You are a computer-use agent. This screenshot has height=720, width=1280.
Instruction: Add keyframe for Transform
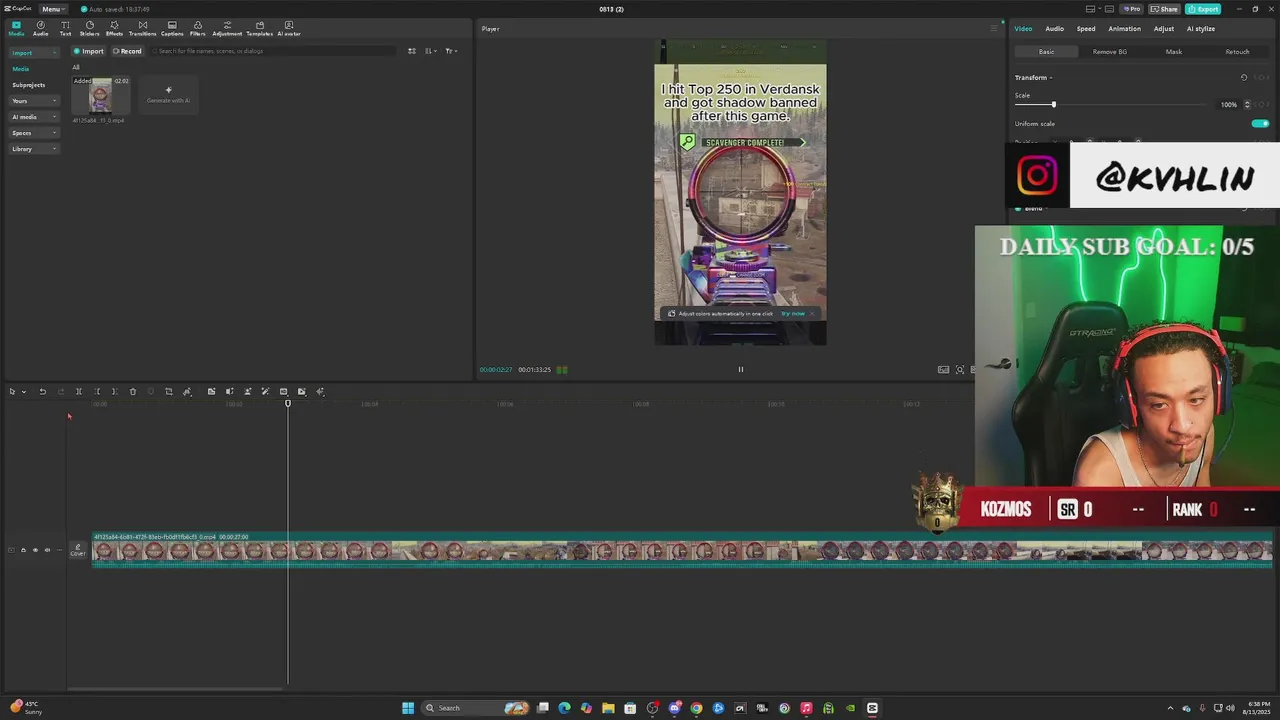pos(1263,77)
